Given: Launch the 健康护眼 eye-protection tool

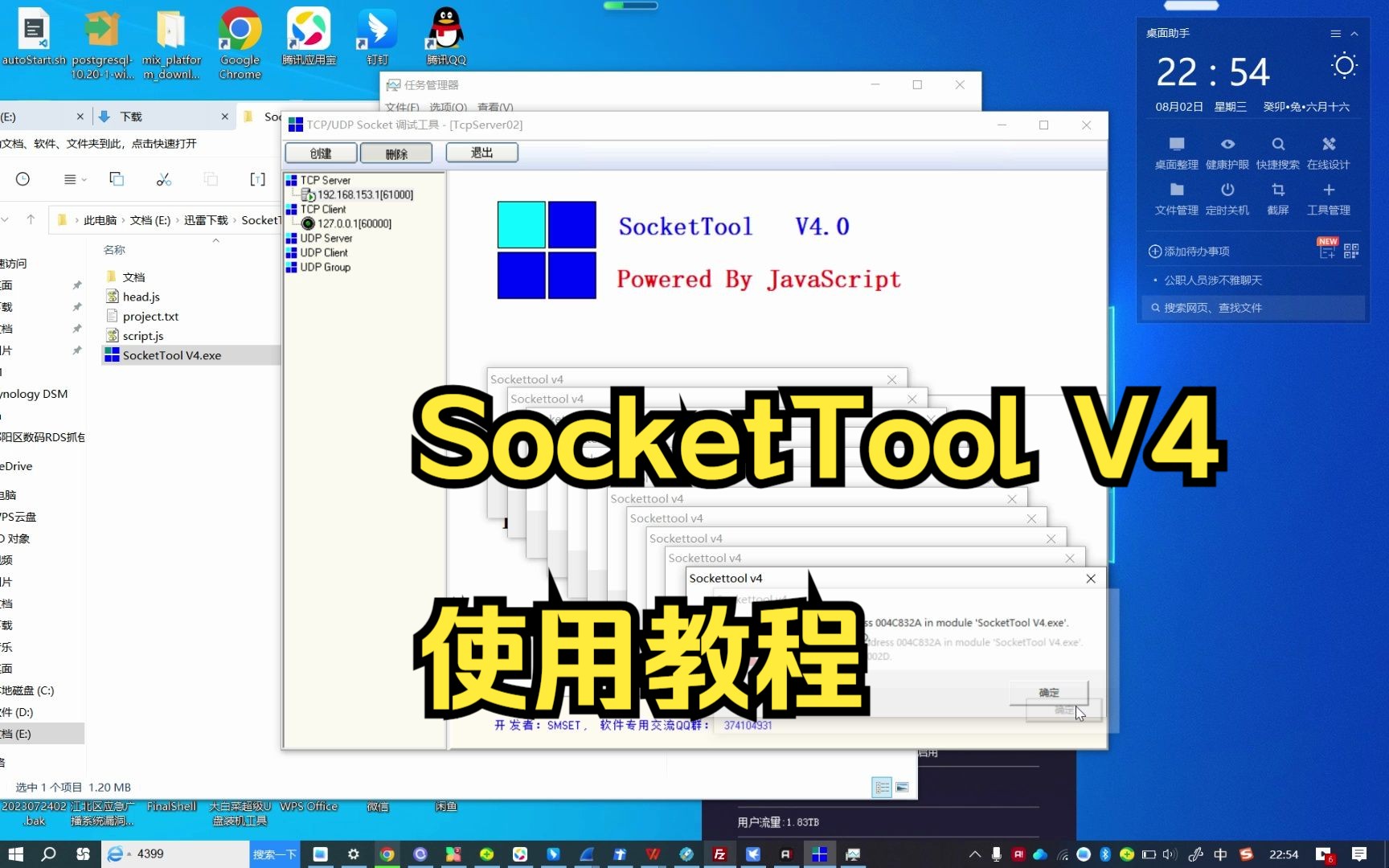Looking at the screenshot, I should [x=1227, y=153].
